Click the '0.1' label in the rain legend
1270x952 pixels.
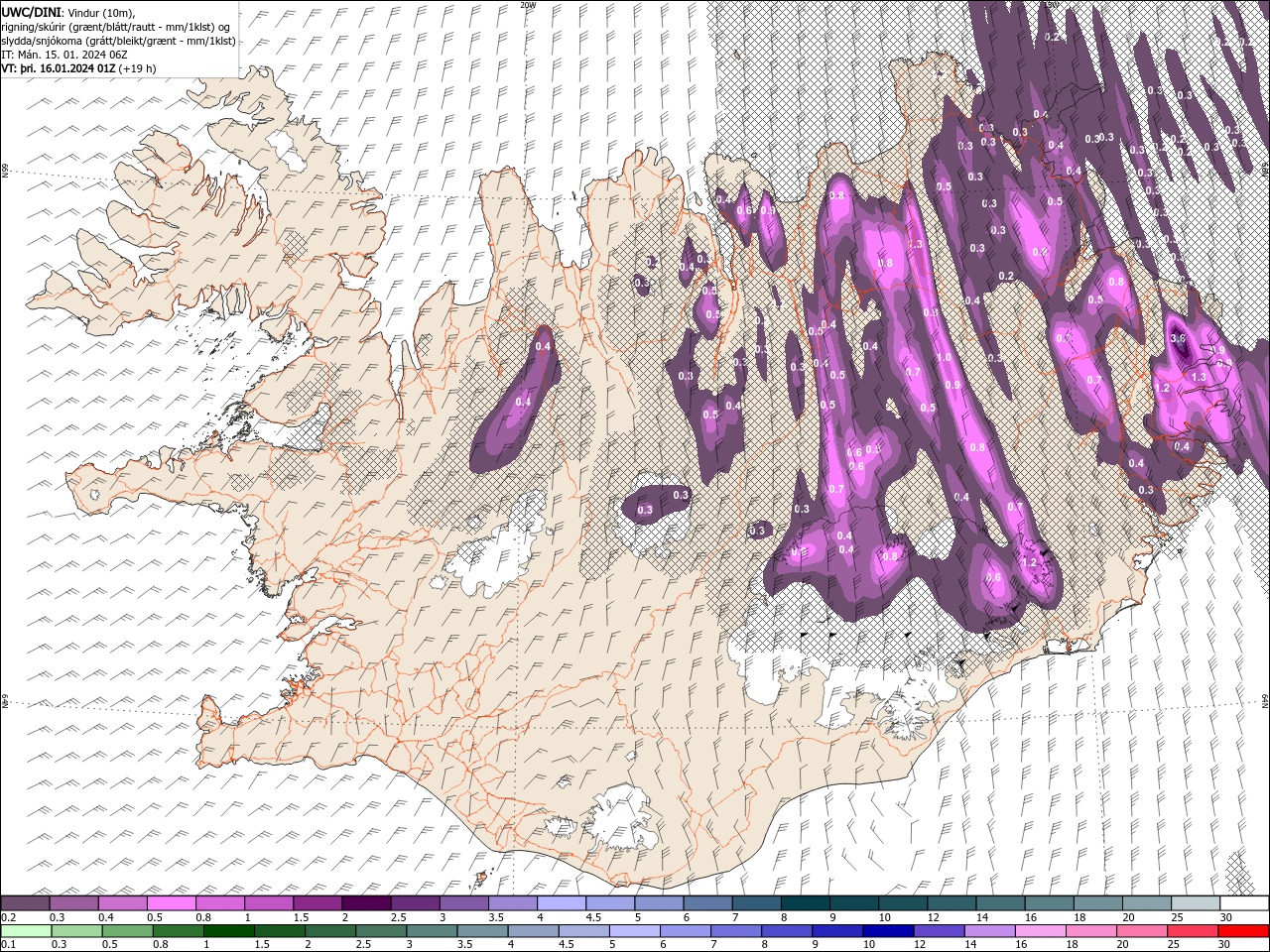click(9, 944)
